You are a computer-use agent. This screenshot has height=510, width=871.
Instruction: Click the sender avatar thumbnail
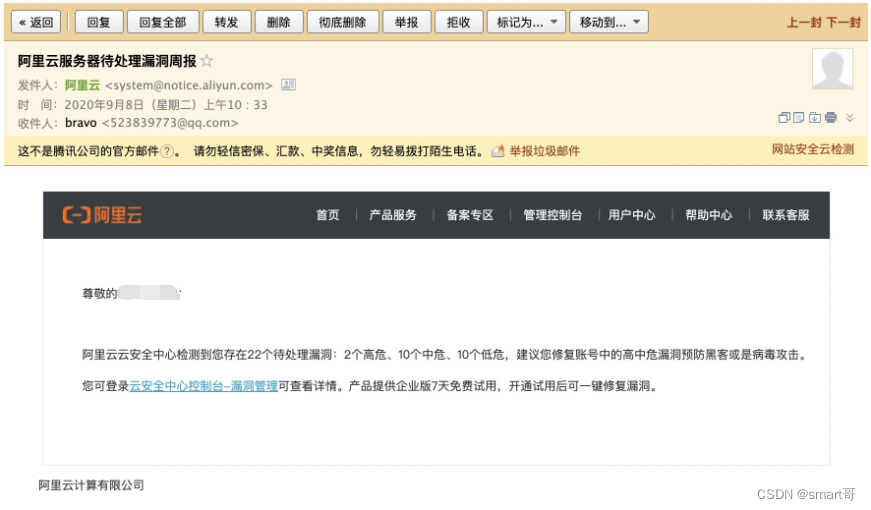(832, 69)
